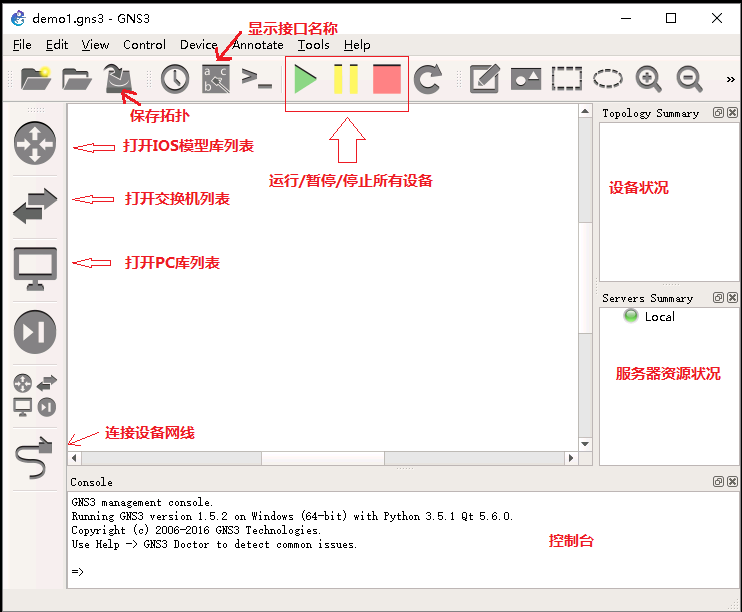This screenshot has width=742, height=612.
Task: Open the Control menu
Action: click(144, 45)
